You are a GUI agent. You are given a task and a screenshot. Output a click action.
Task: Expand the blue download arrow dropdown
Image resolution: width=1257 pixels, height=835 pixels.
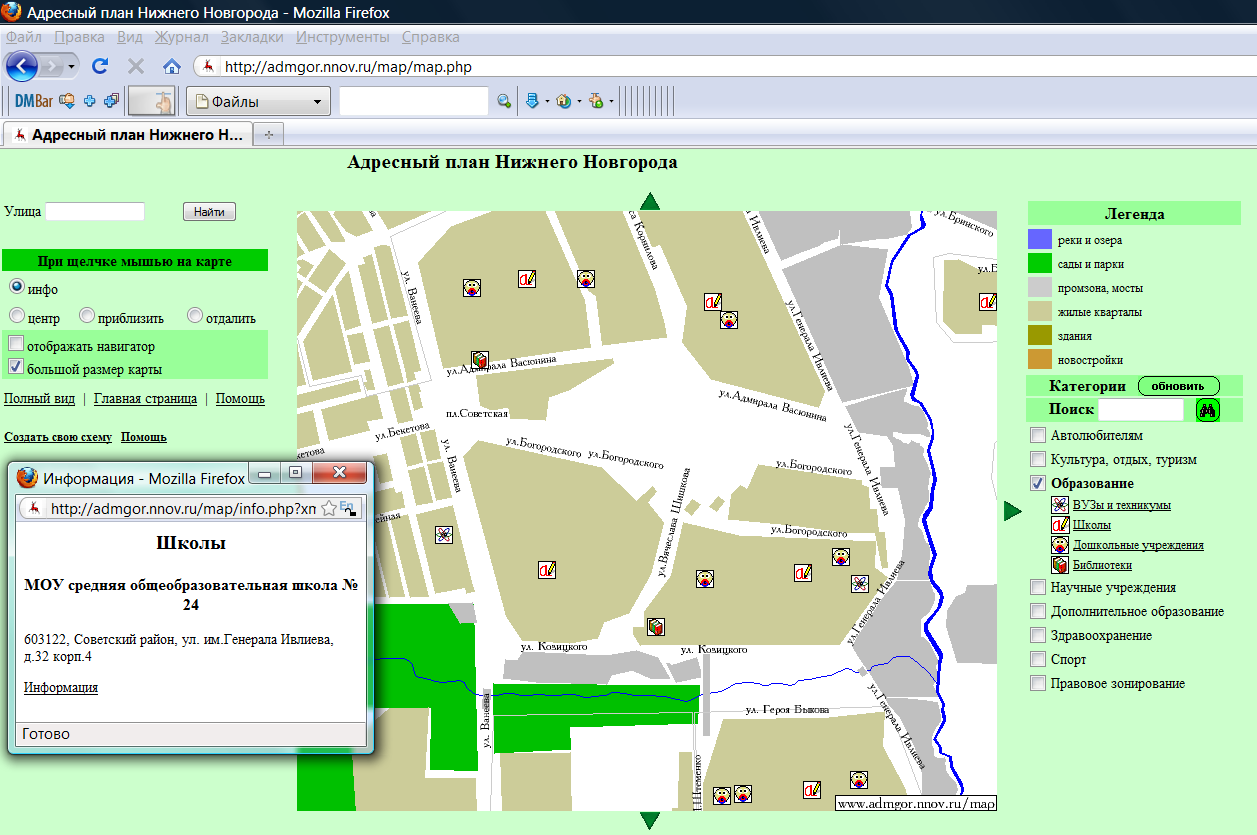pyautogui.click(x=547, y=101)
